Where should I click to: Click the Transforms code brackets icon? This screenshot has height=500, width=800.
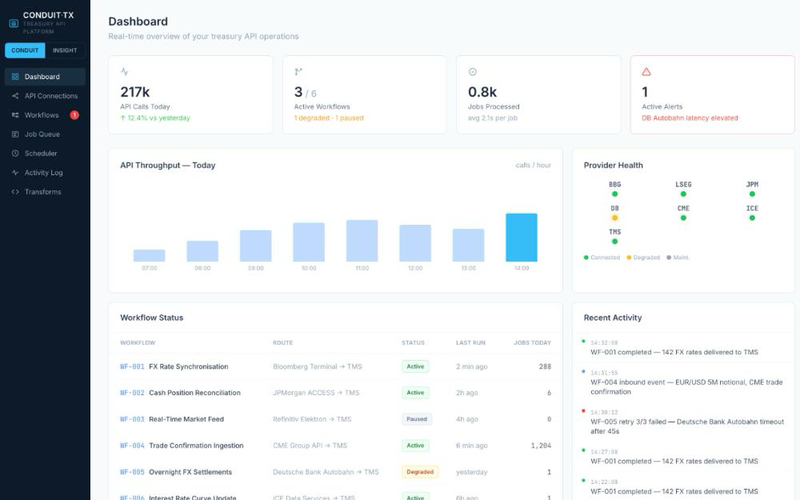(x=15, y=192)
